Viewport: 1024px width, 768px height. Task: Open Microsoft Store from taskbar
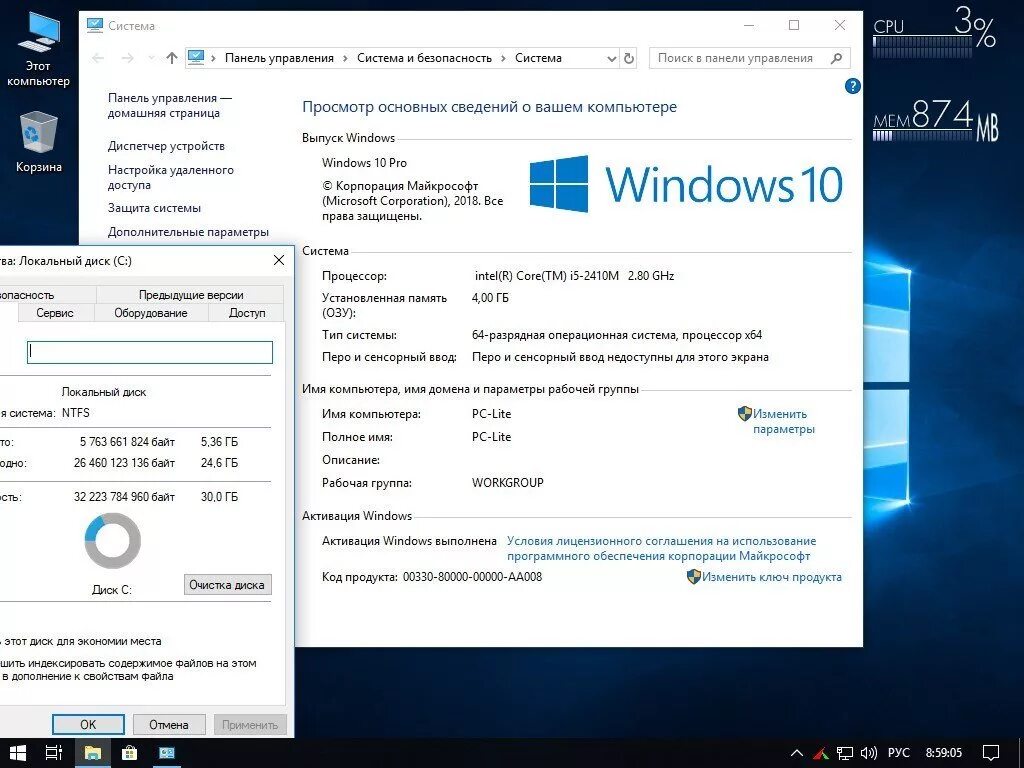click(x=129, y=753)
